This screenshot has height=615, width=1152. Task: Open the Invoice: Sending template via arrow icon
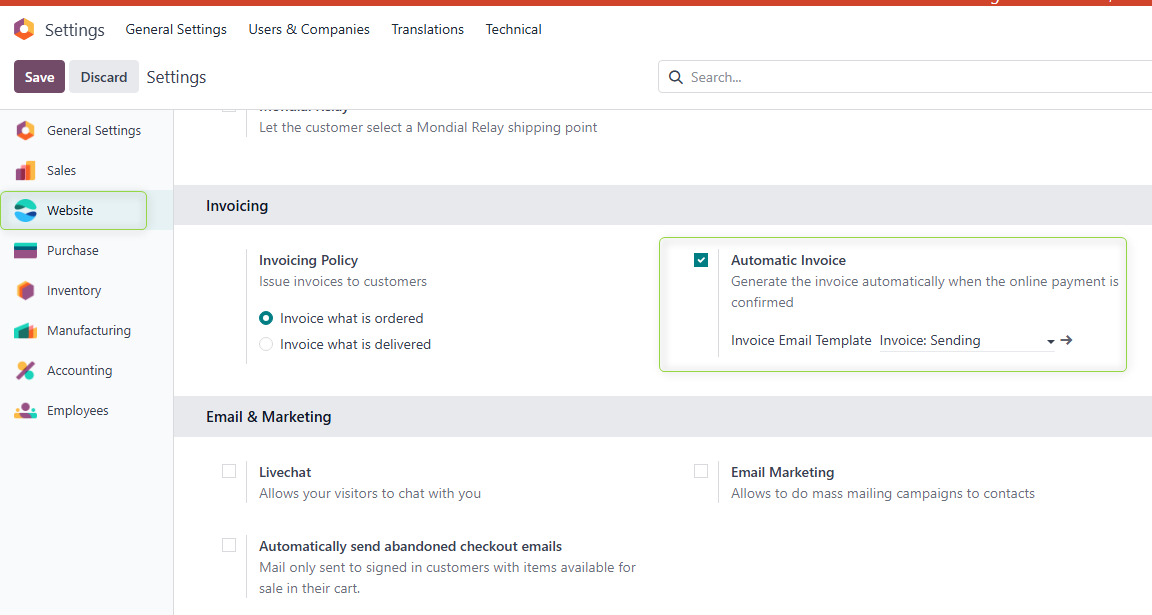[1067, 340]
